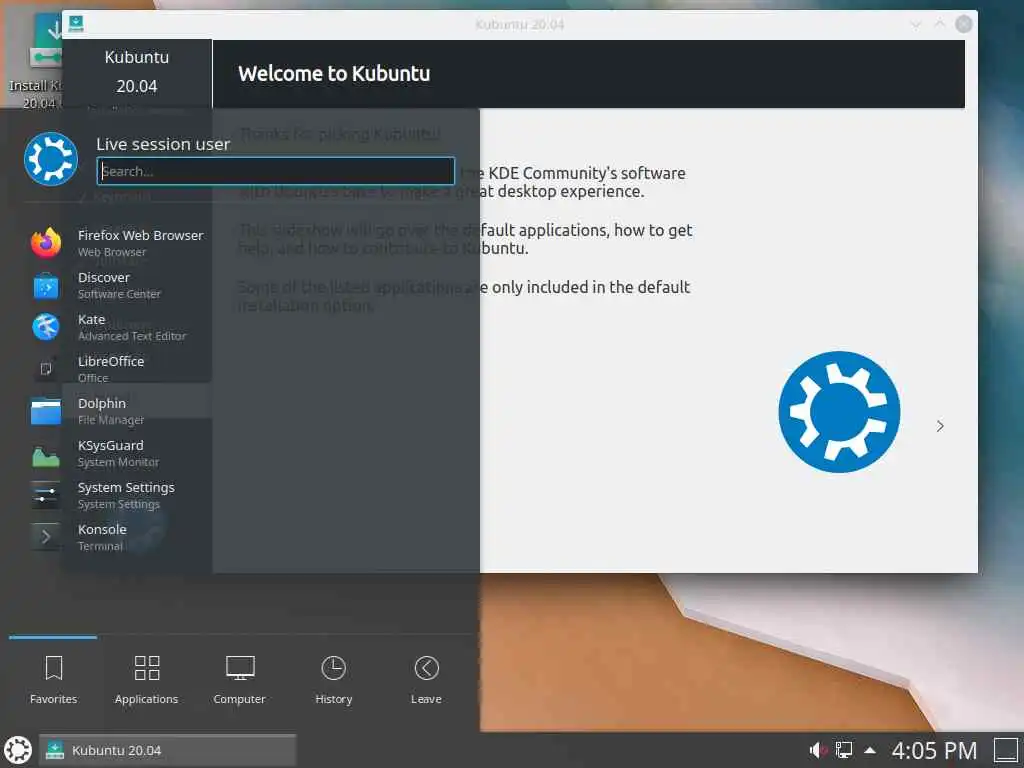Click the Kubuntu 20.04 window title icon

76,24
